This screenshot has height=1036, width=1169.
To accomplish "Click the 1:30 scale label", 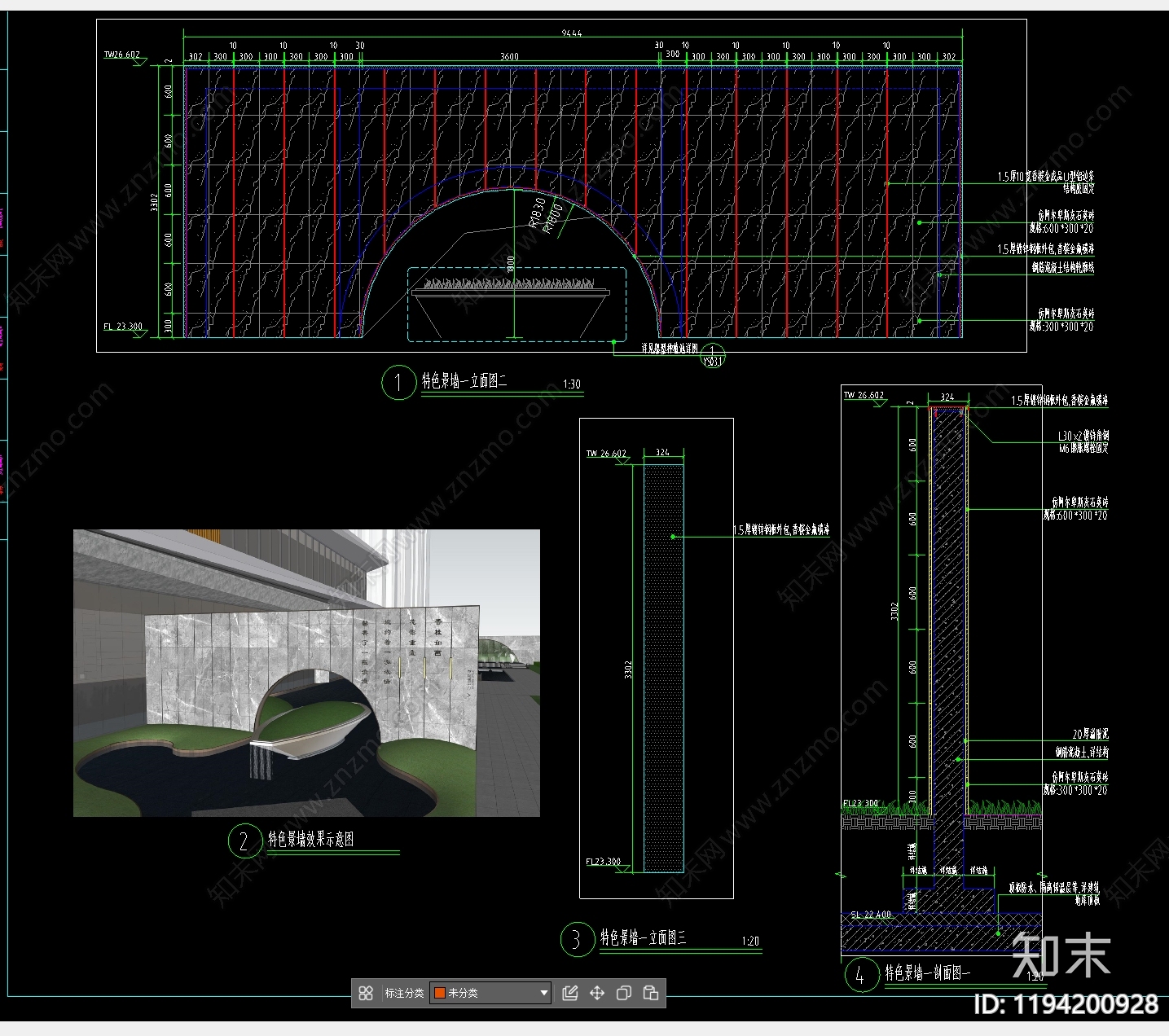I will pyautogui.click(x=572, y=384).
